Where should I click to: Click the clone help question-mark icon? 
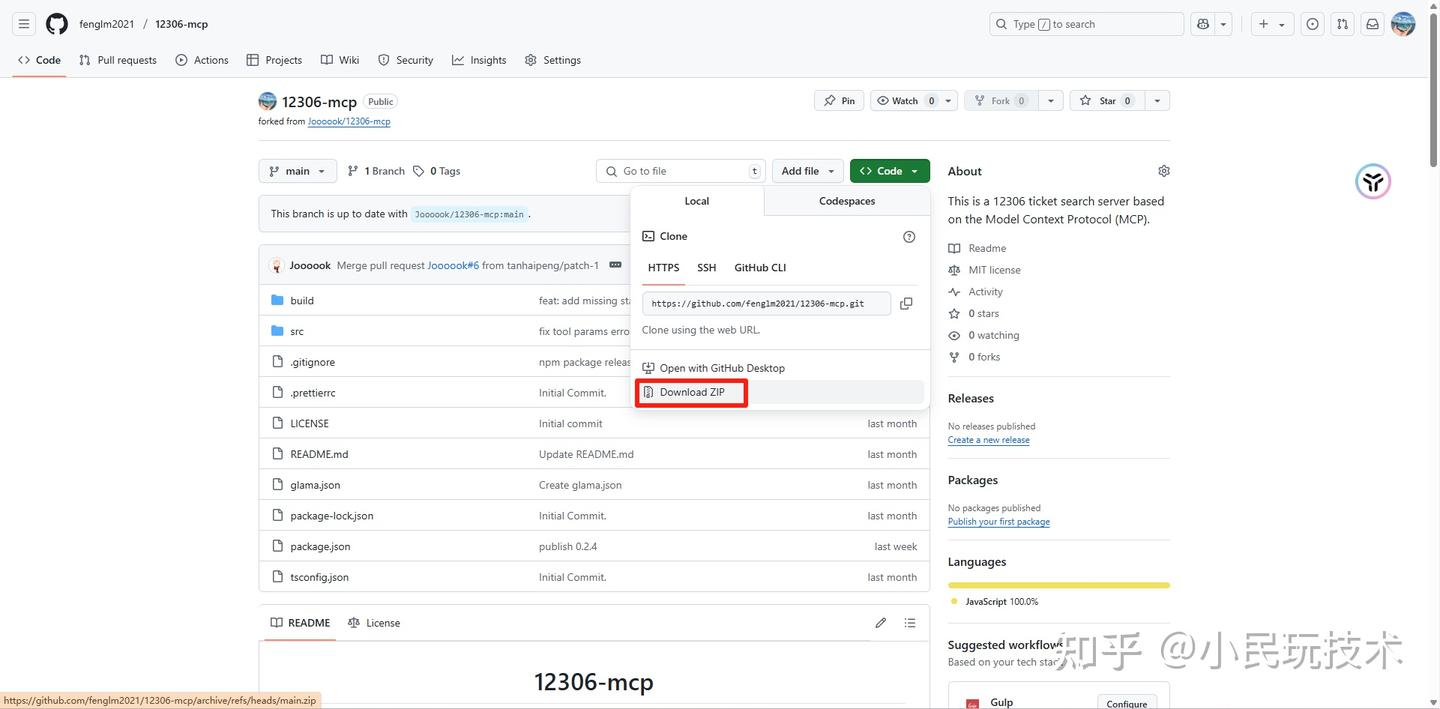pyautogui.click(x=909, y=237)
